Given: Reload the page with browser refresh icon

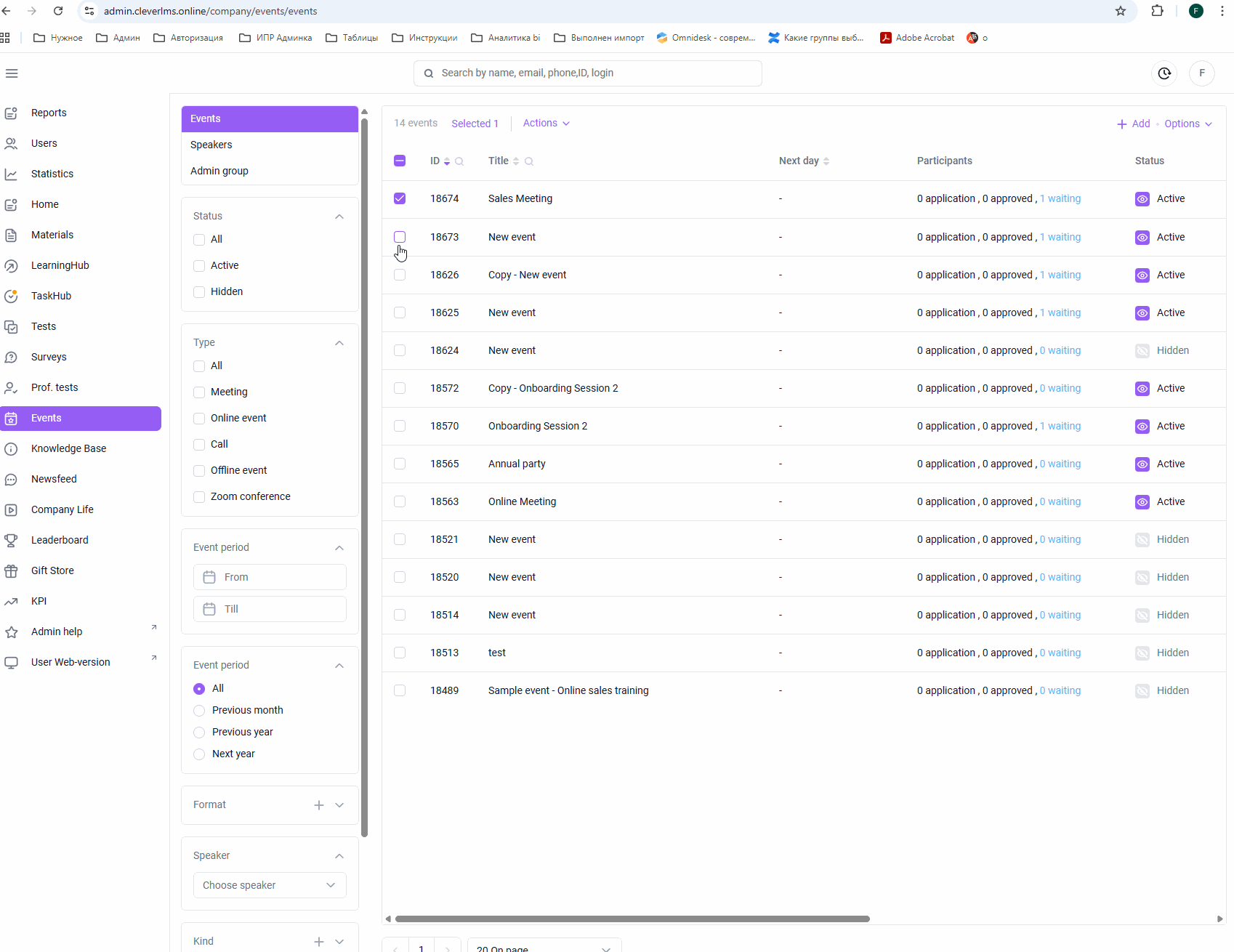Looking at the screenshot, I should pos(58,11).
